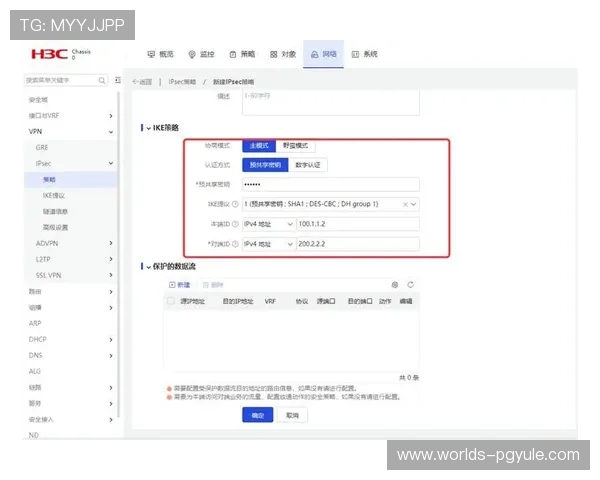Collapse the IKE策略 section chevron
This screenshot has width=600, height=480.
click(148, 128)
